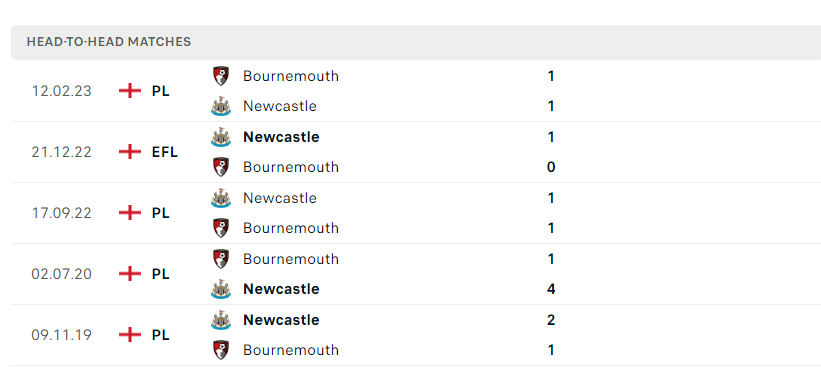Click Bournemouth crest in 09.11.19 match
821x375 pixels.
click(221, 350)
